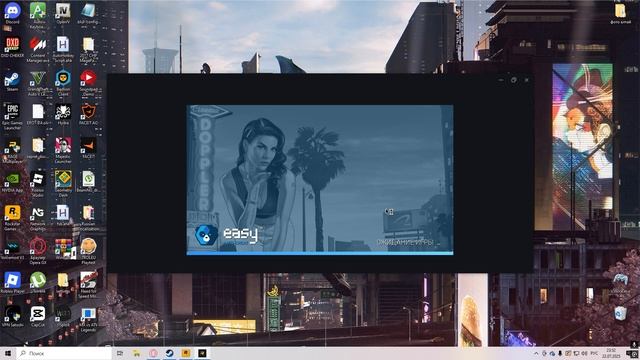
Task: Launch Content Manager from the desktop
Action: click(x=38, y=49)
